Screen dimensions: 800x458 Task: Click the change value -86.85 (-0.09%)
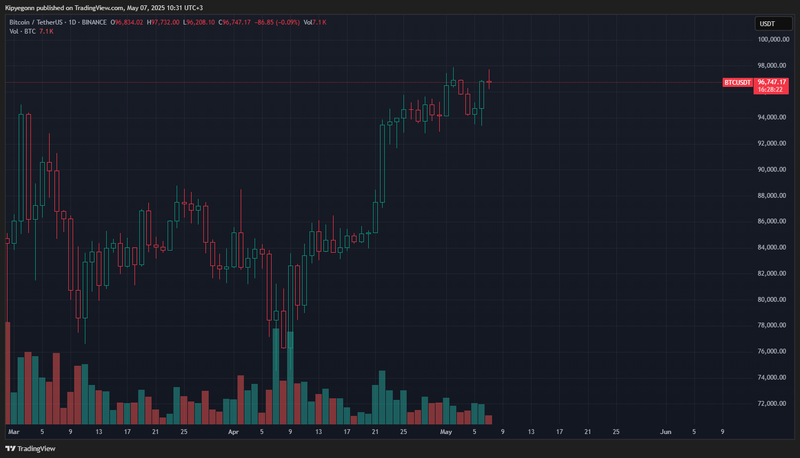click(x=277, y=22)
